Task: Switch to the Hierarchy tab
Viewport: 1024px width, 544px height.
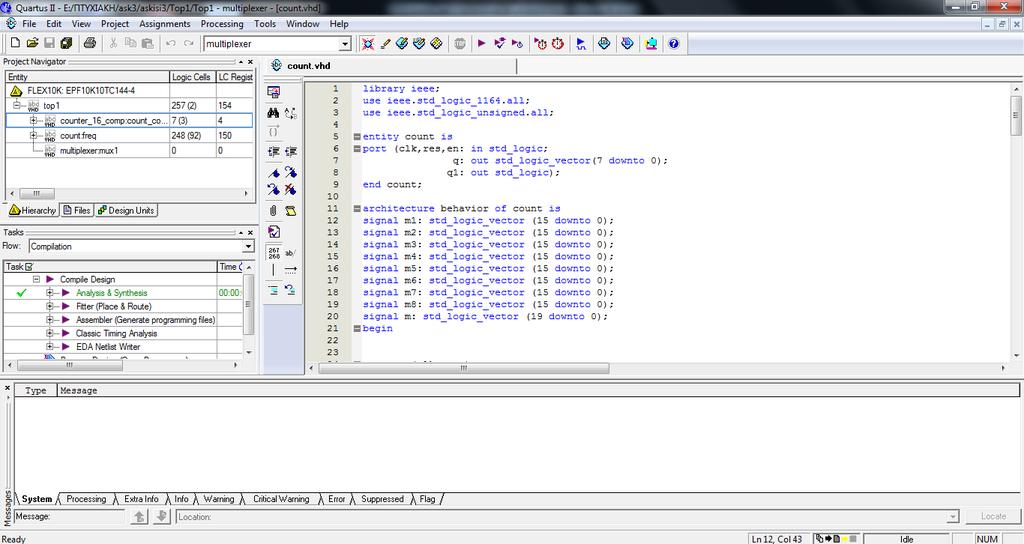Action: (x=33, y=210)
